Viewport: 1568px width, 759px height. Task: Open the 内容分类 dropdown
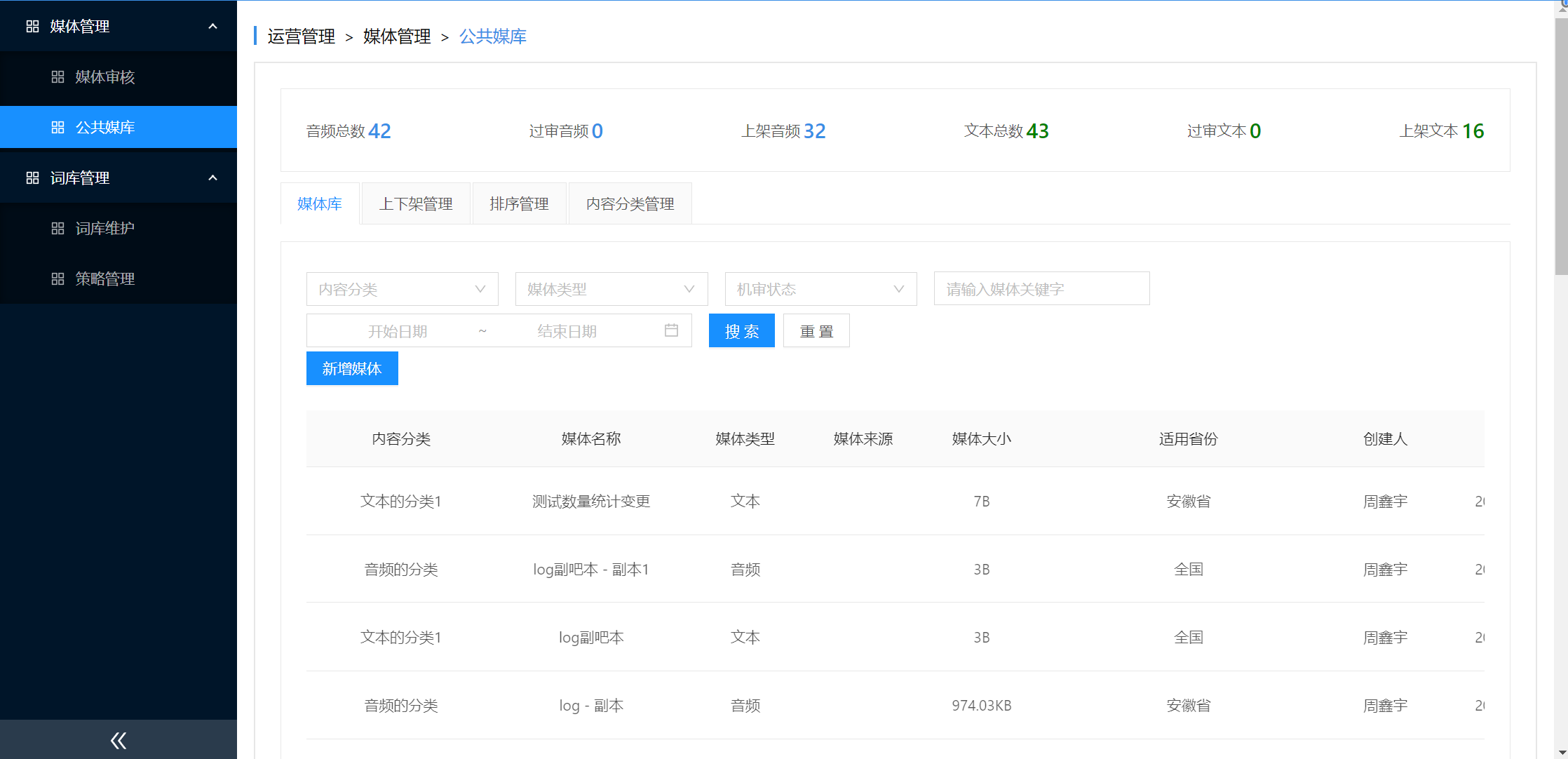pyautogui.click(x=403, y=289)
